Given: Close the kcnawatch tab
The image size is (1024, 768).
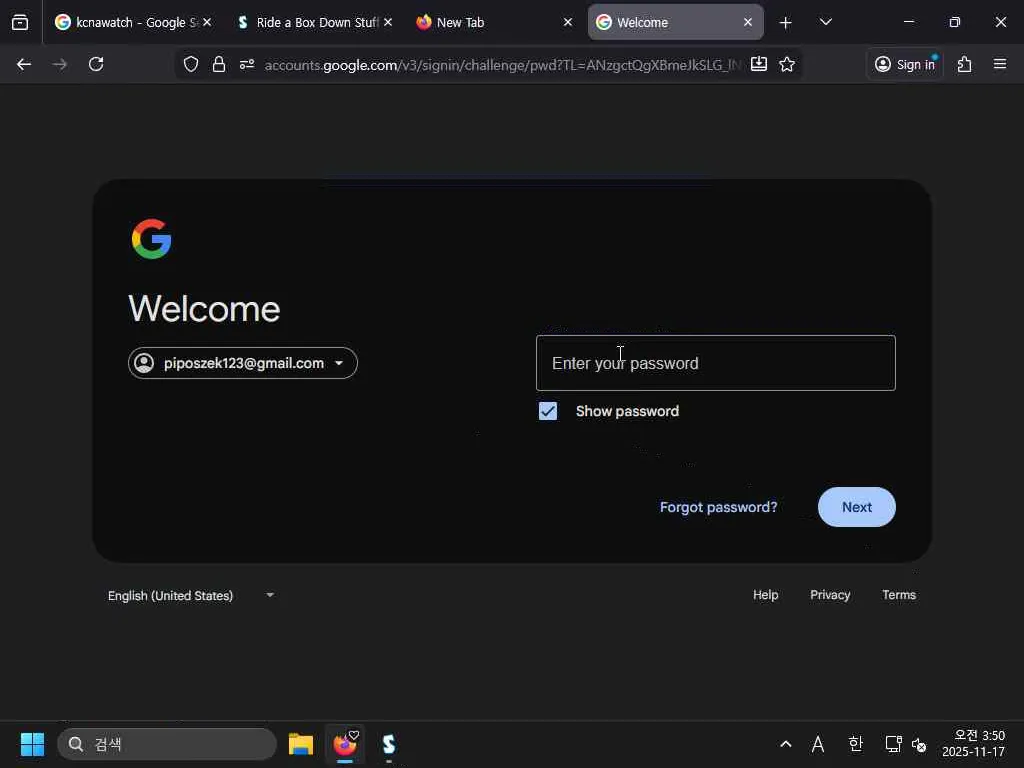Looking at the screenshot, I should [207, 22].
